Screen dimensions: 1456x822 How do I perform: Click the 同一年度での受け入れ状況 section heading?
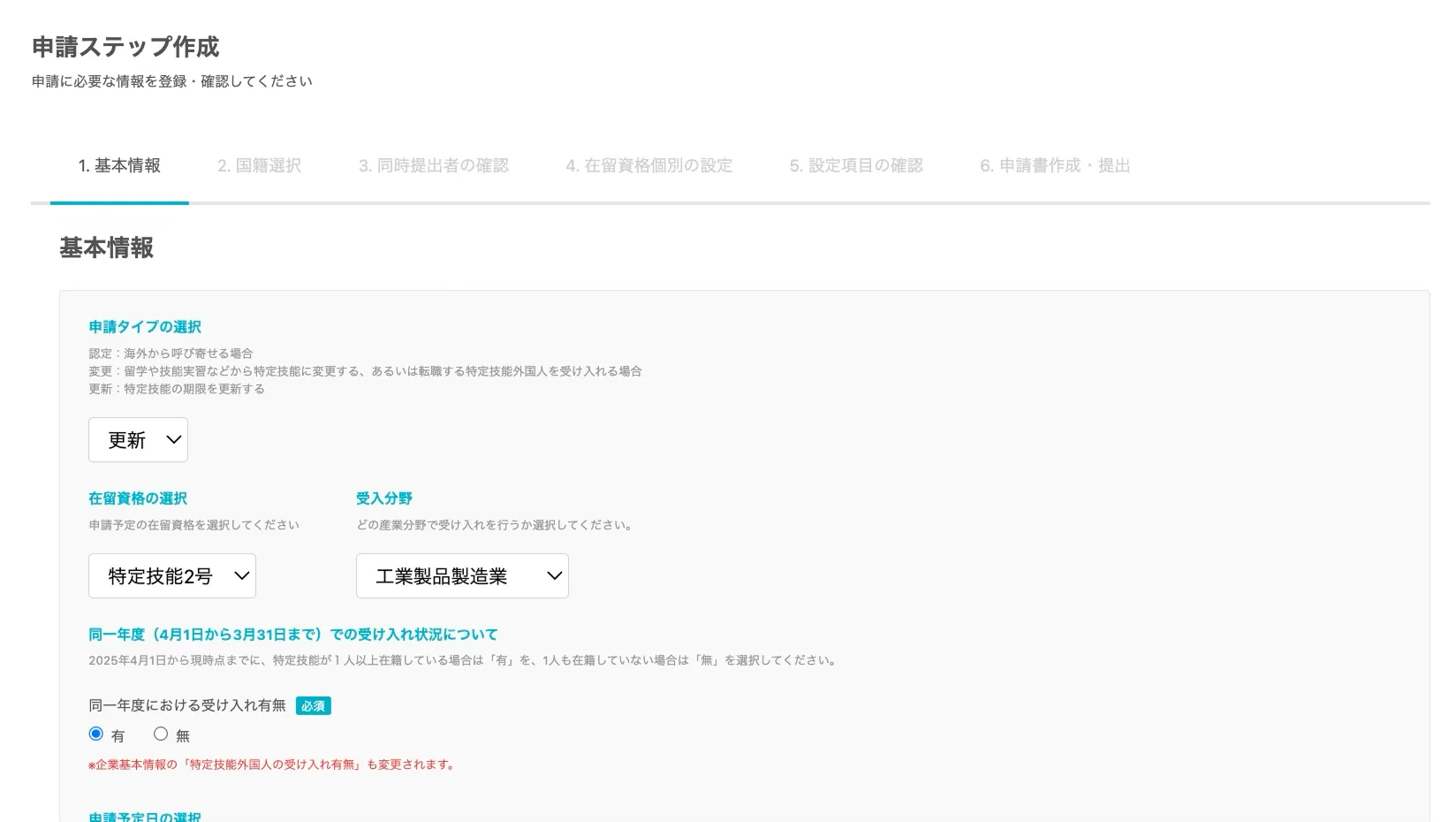pyautogui.click(x=292, y=634)
